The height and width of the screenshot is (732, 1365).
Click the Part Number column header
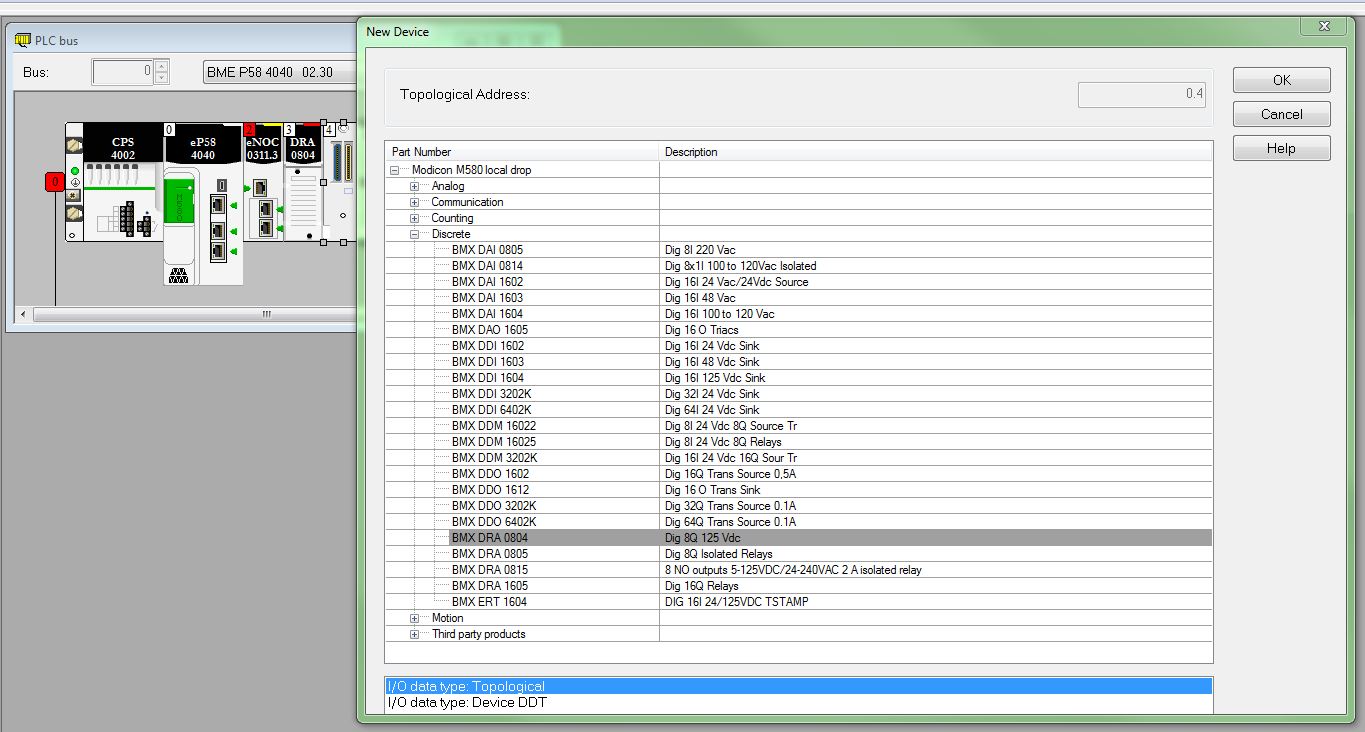point(522,152)
